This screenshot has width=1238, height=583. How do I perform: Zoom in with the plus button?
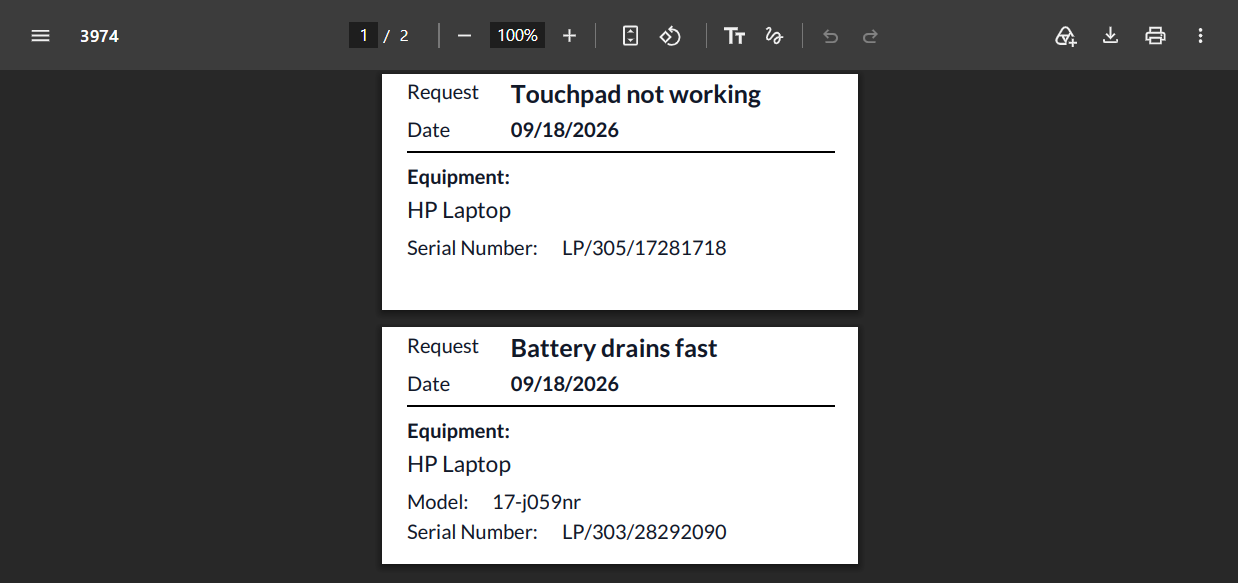tap(569, 36)
